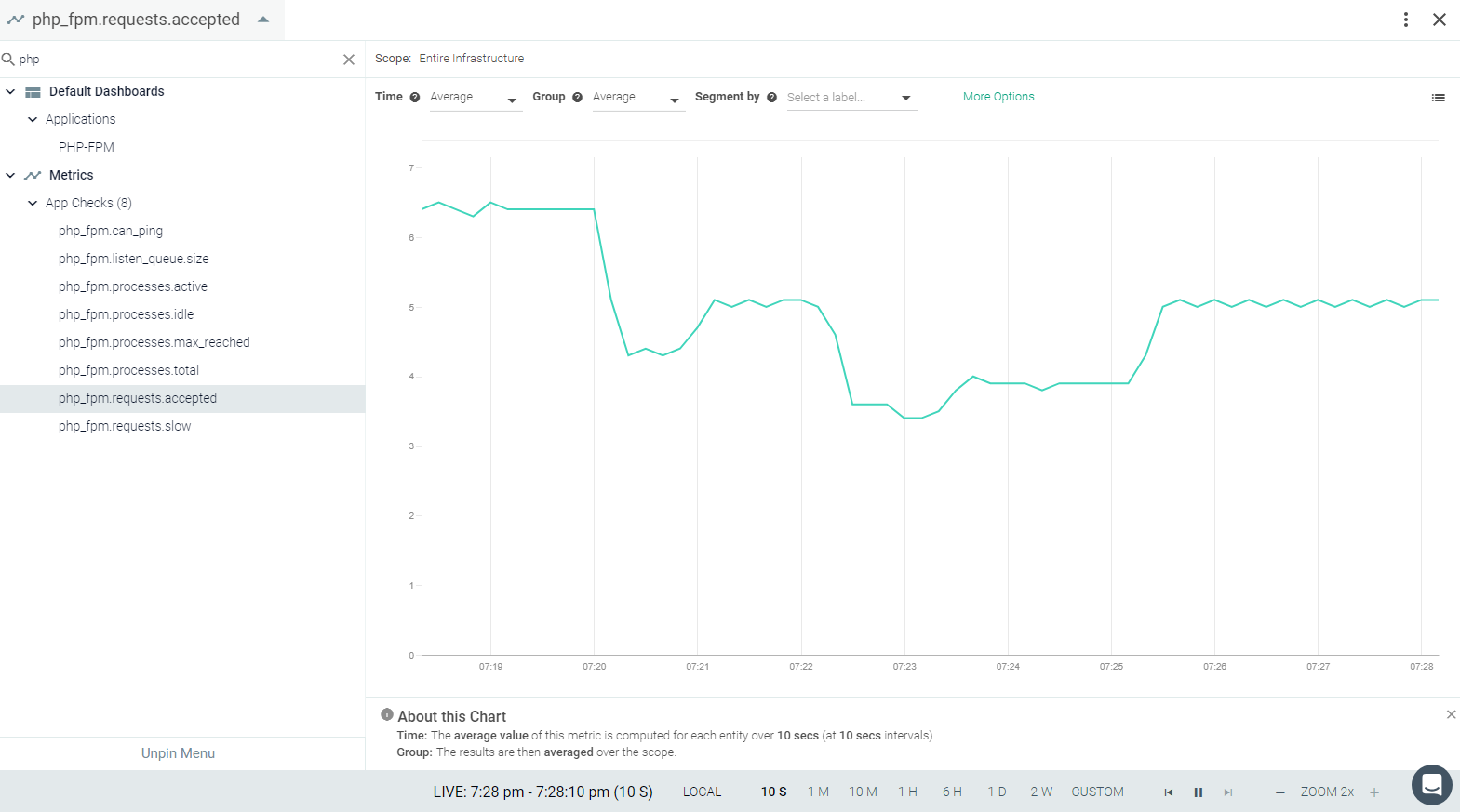The width and height of the screenshot is (1460, 812).
Task: Collapse the Metrics section chevron
Action: tap(10, 175)
